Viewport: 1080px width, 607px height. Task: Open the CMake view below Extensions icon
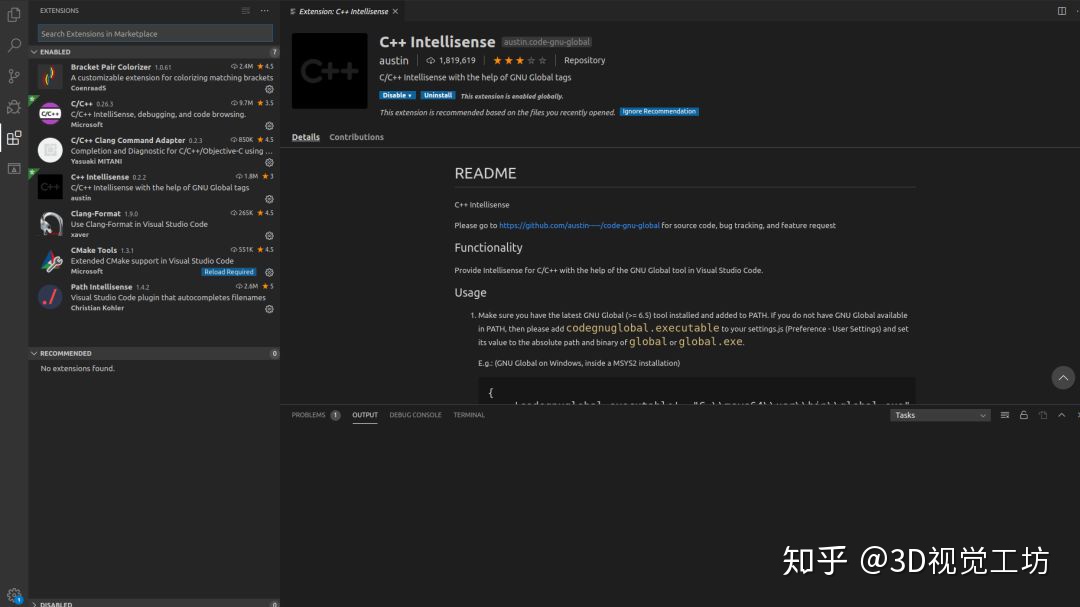tap(14, 169)
